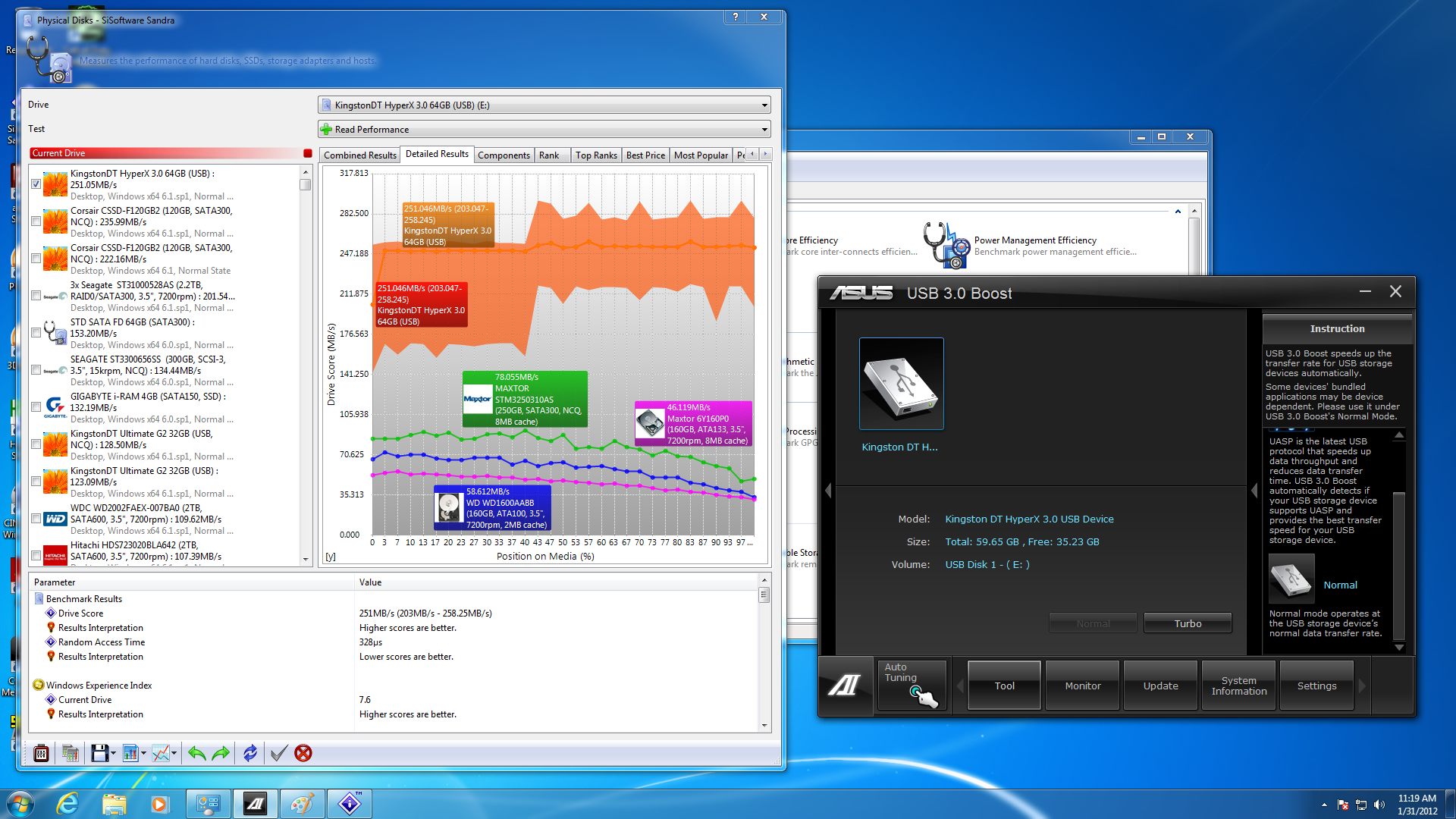Open the bar chart icon dropdown arrow
Screen dimensions: 1456x819
click(x=144, y=753)
